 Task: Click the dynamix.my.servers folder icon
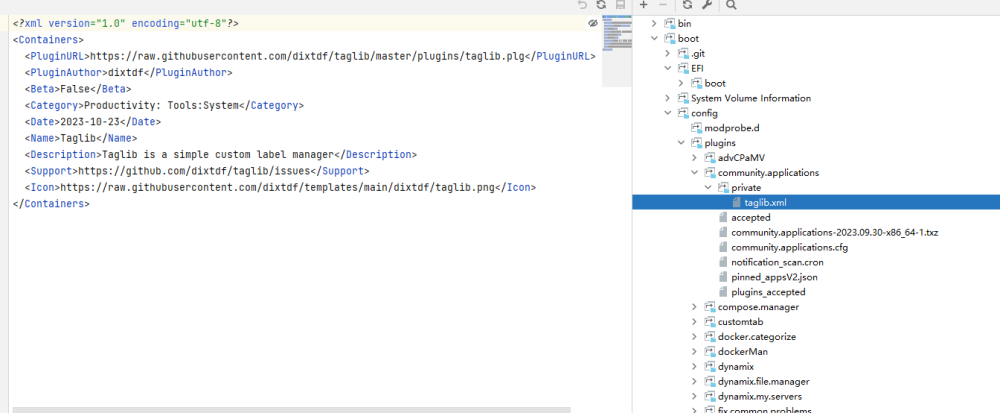[710, 396]
